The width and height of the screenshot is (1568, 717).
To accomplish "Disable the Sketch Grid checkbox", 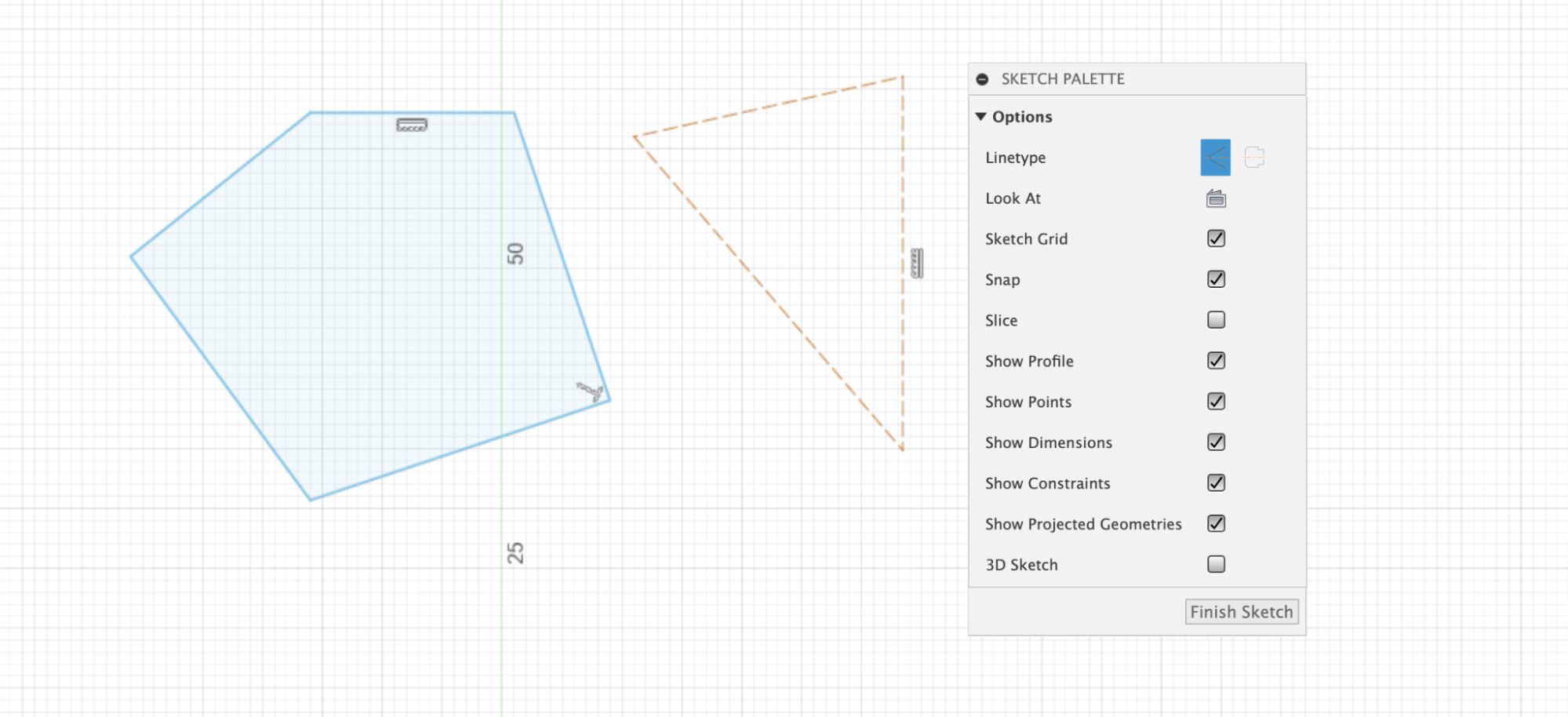I will (1216, 238).
